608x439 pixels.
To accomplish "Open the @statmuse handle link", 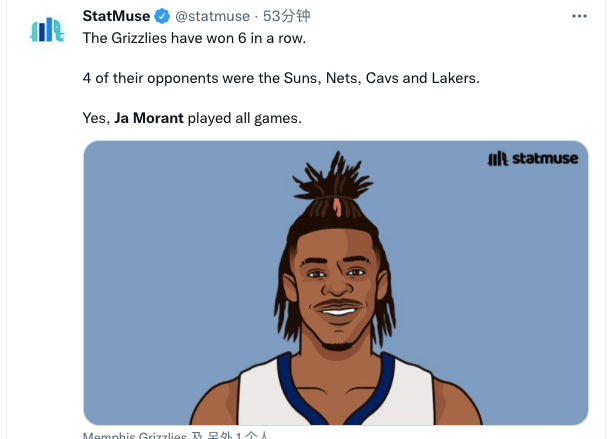I will pyautogui.click(x=212, y=16).
